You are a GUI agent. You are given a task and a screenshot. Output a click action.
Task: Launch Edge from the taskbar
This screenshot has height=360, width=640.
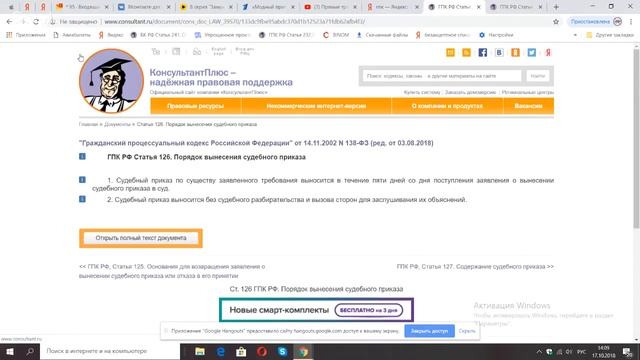pyautogui.click(x=220, y=351)
